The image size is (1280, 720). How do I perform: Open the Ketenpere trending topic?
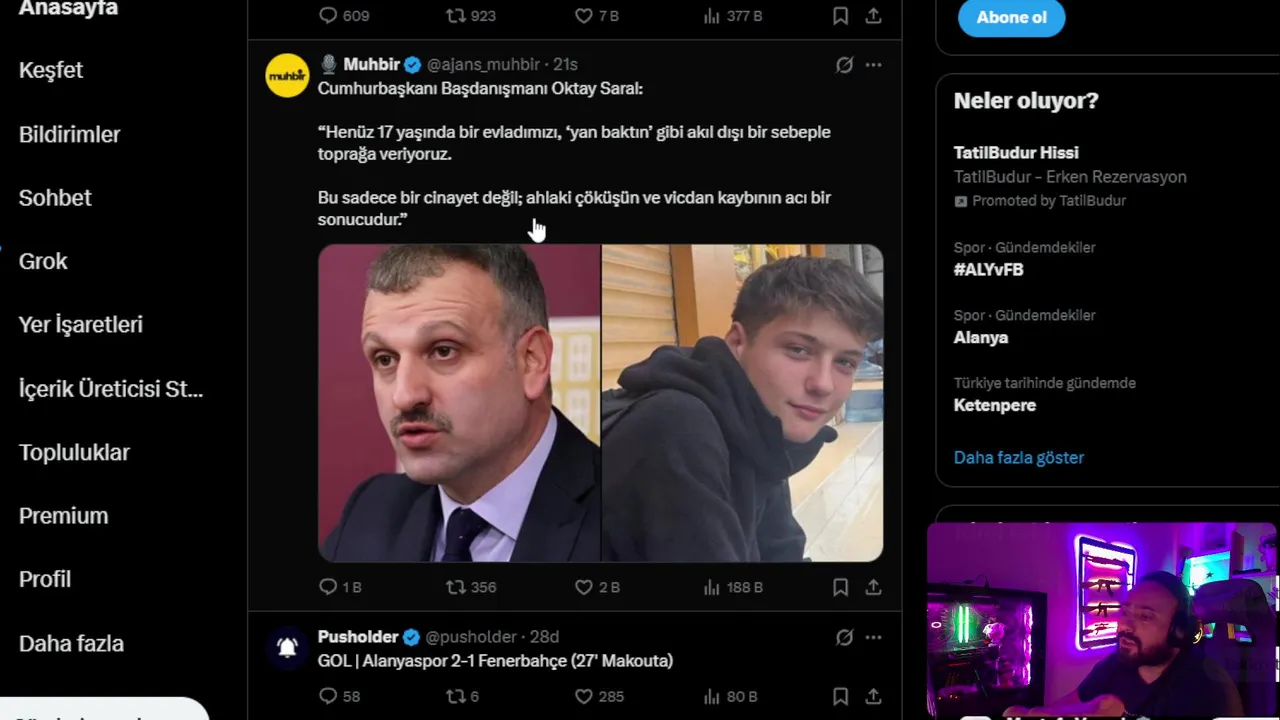994,405
